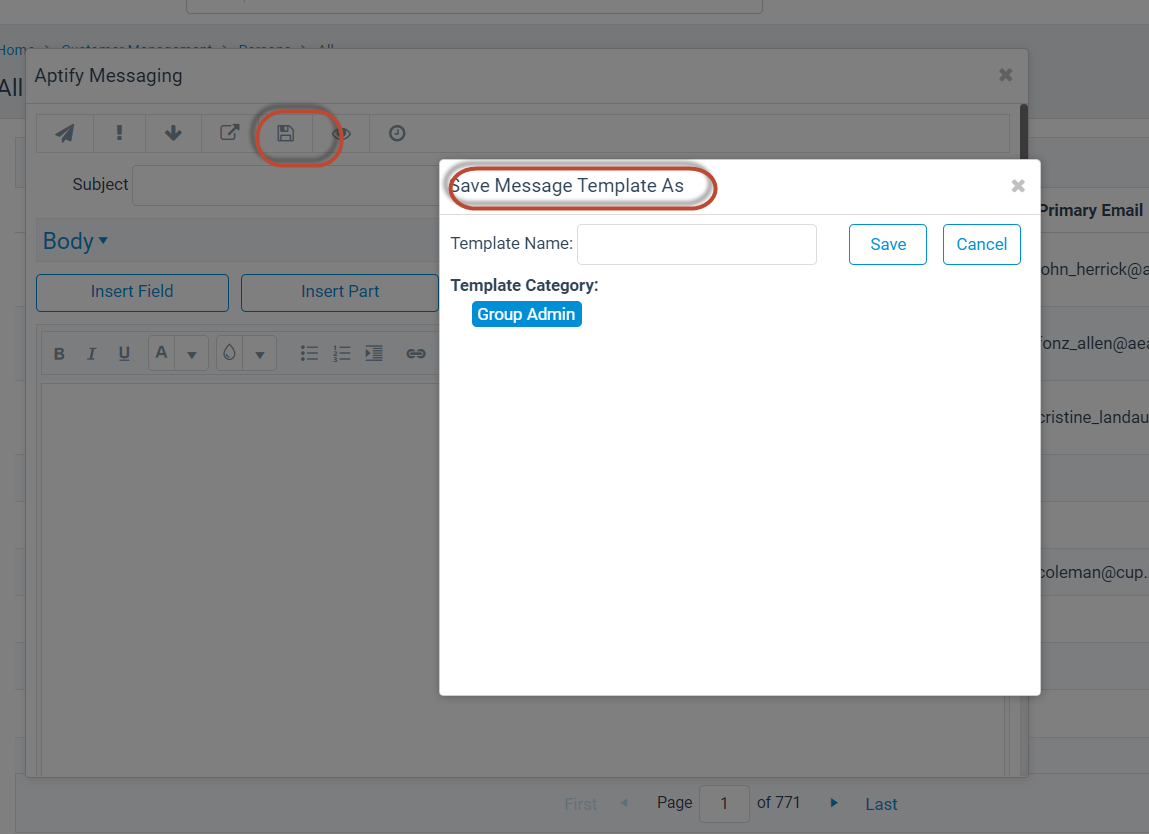
Task: Click the Primary Email column header
Action: pos(1091,210)
